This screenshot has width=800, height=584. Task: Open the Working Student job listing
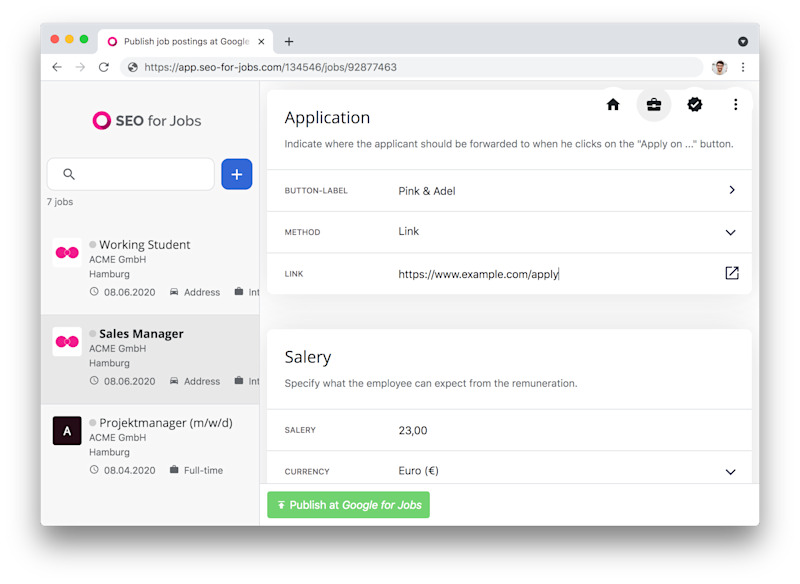(150, 268)
